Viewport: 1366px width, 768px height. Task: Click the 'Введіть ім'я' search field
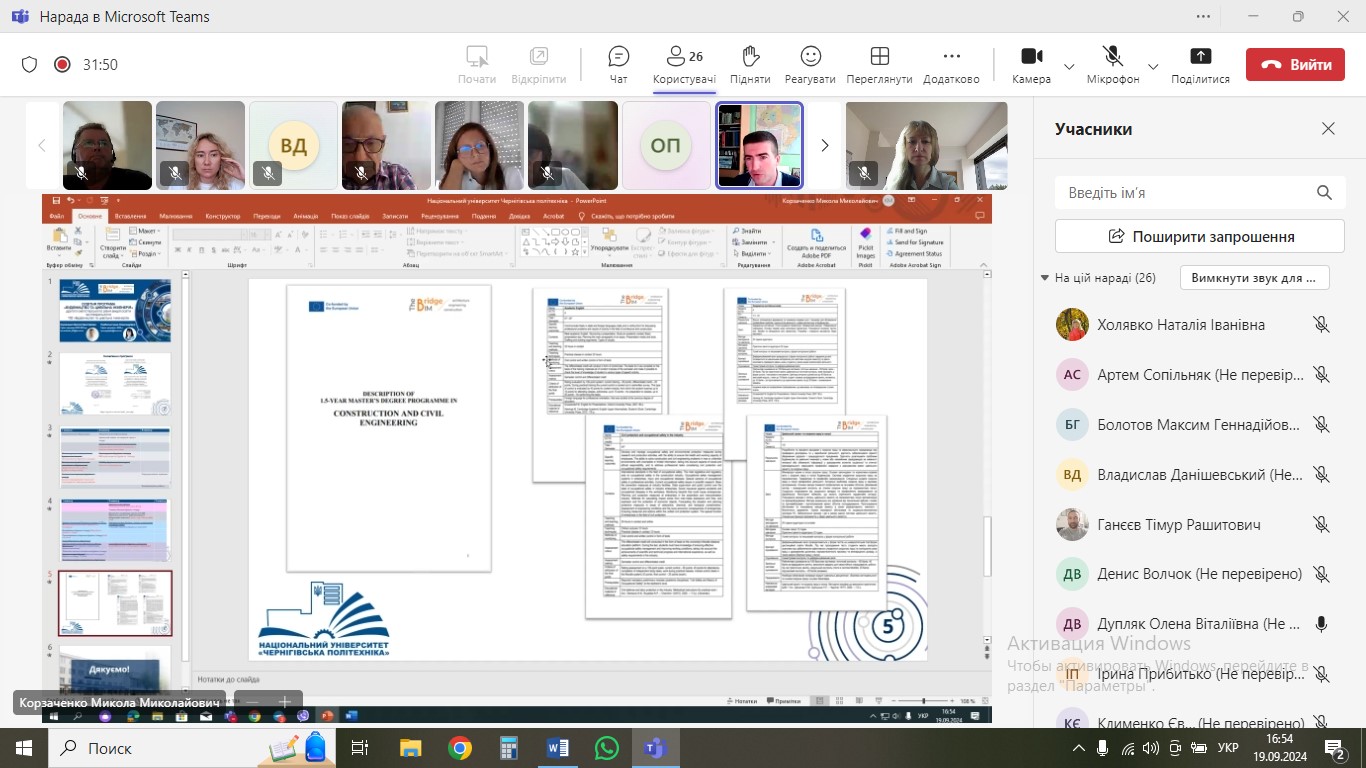(x=1185, y=193)
